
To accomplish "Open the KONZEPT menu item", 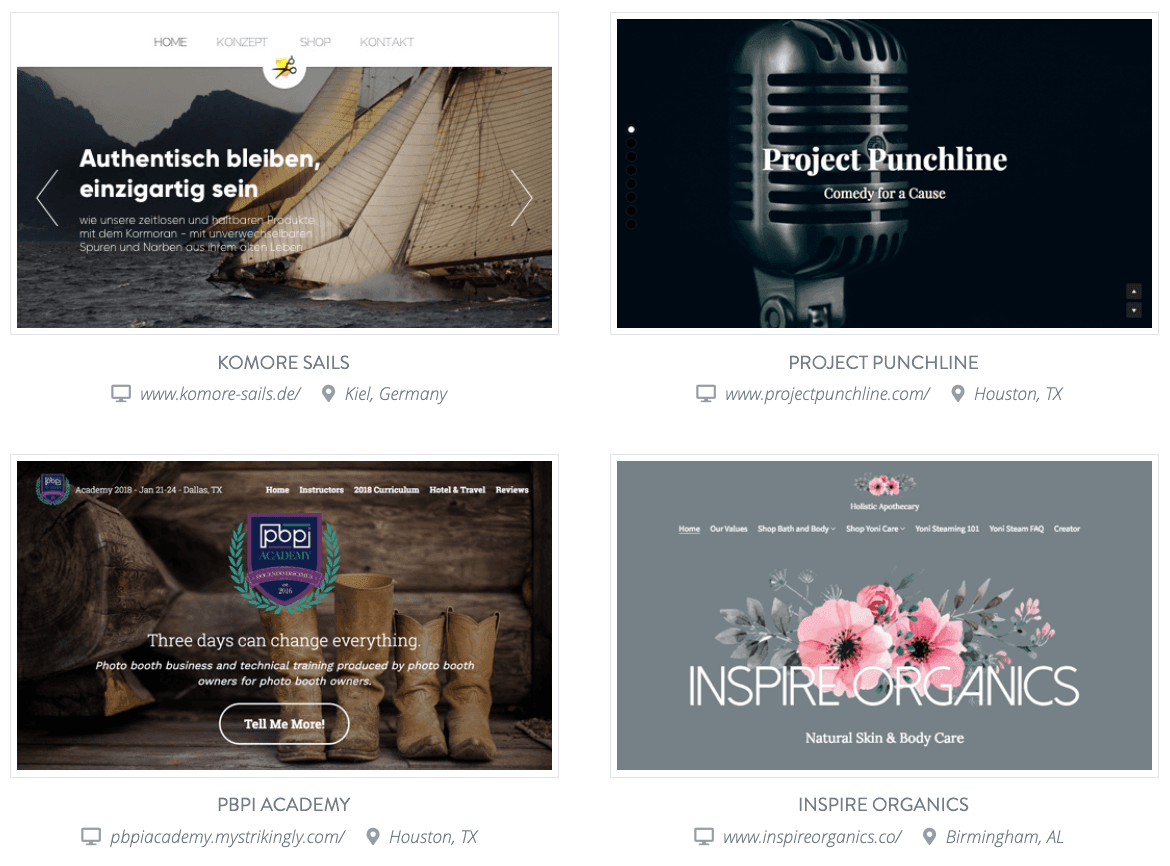I will (x=242, y=42).
